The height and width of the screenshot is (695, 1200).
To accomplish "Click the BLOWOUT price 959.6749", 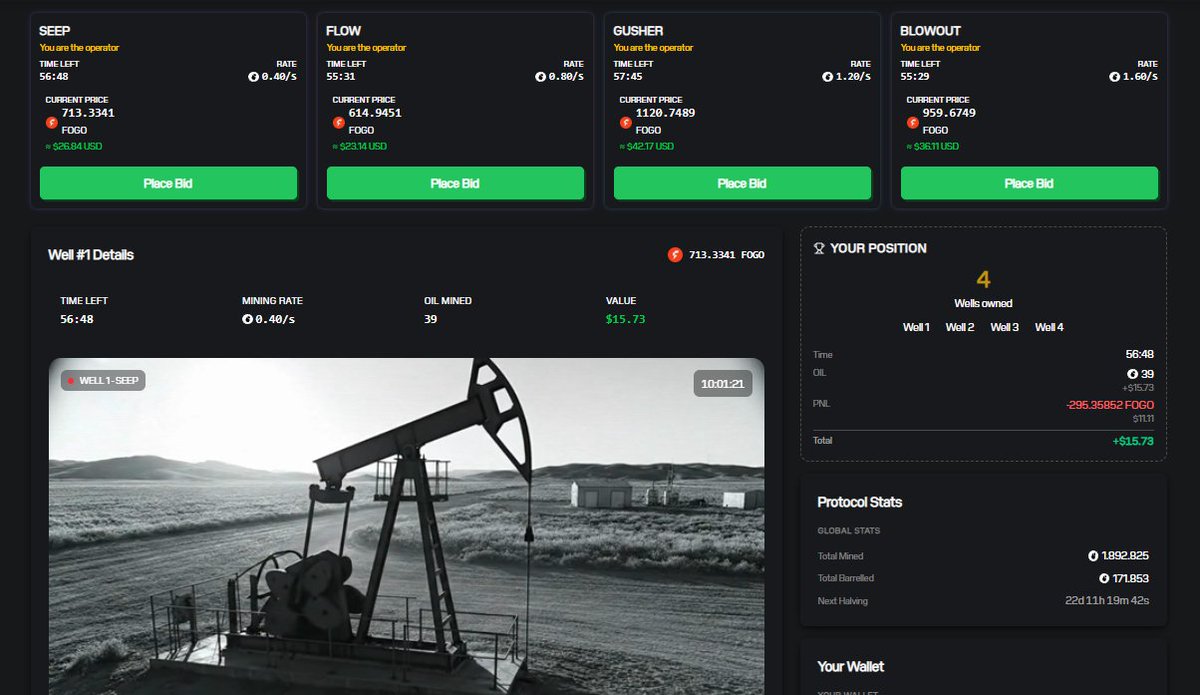I will coord(949,113).
